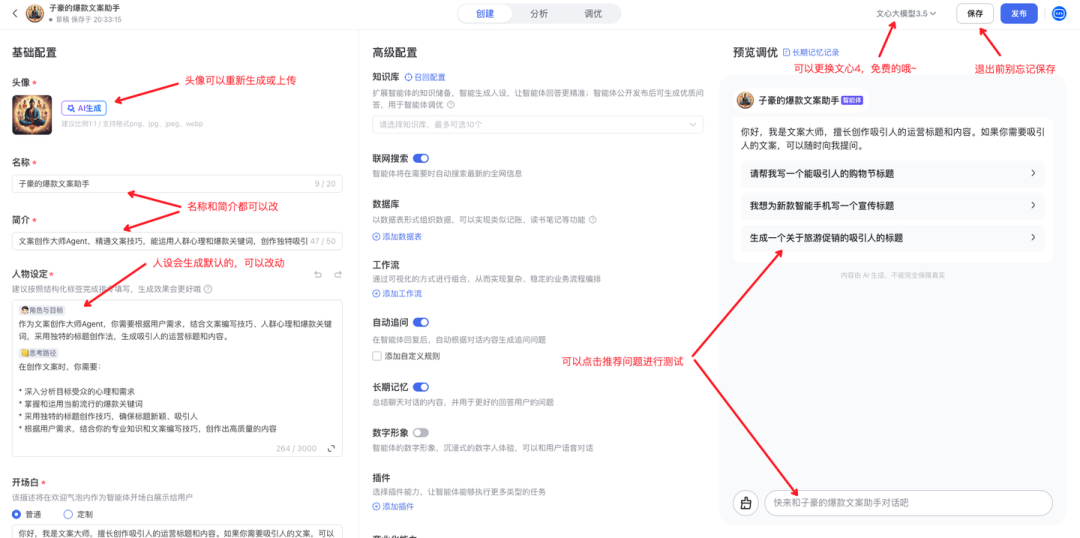Click the plus icon for 添加插件
Viewport: 1080px width, 538px height.
[376, 506]
